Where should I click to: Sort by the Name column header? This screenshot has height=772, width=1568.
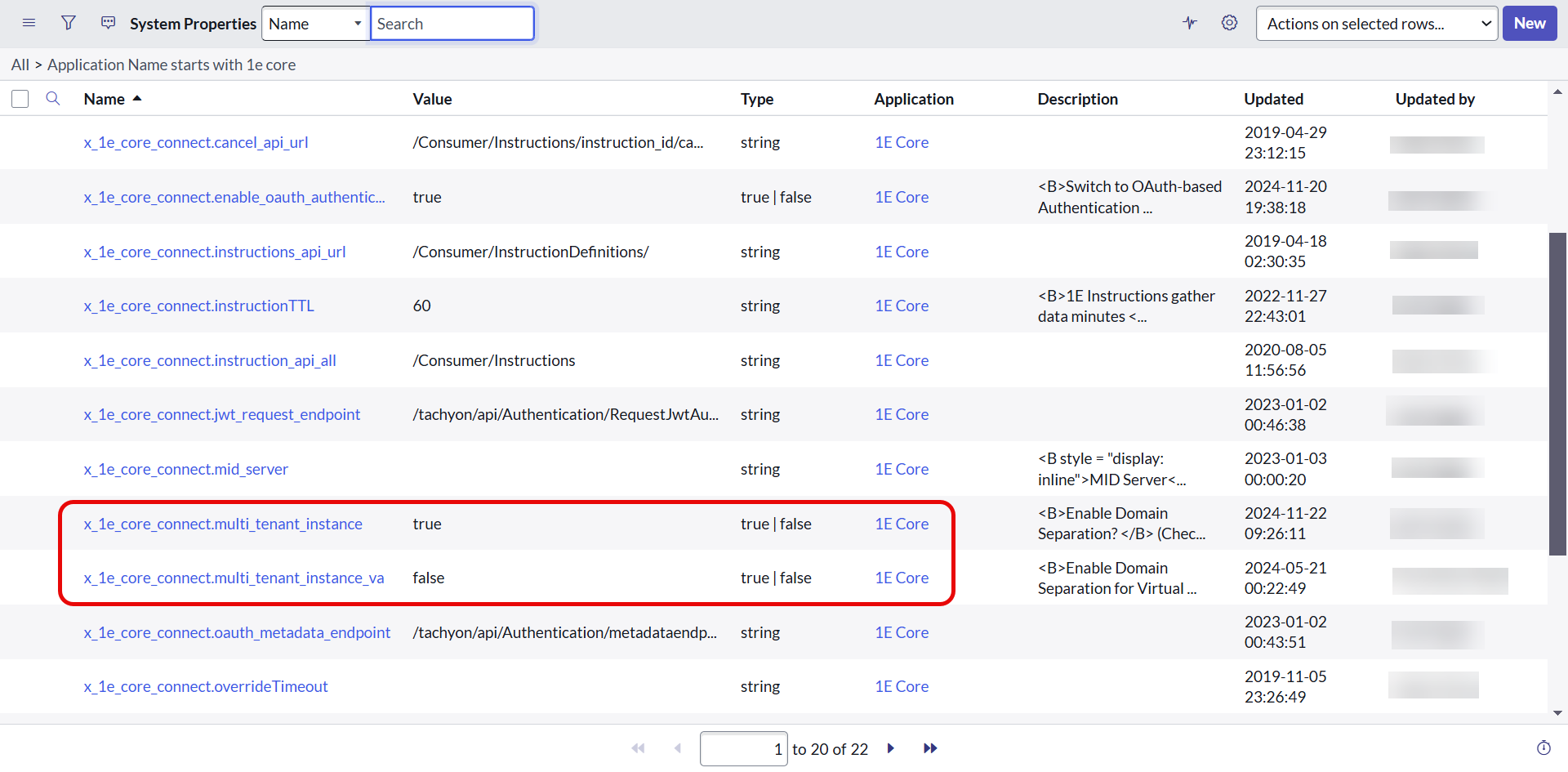tap(105, 99)
